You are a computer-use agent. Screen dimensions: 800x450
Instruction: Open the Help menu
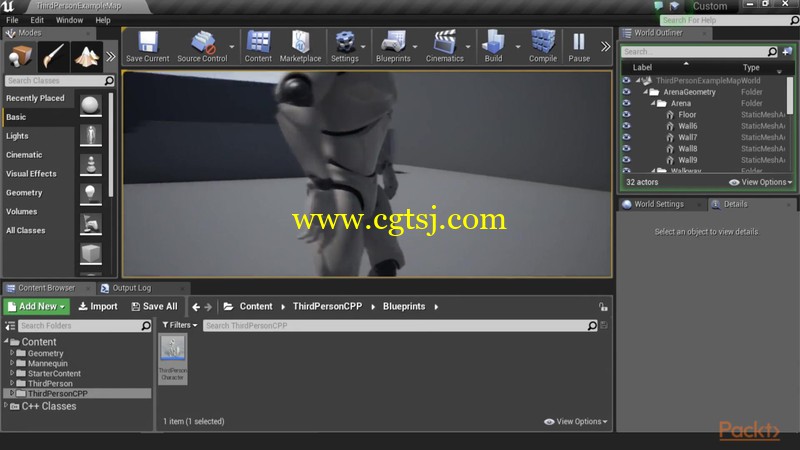tap(103, 20)
